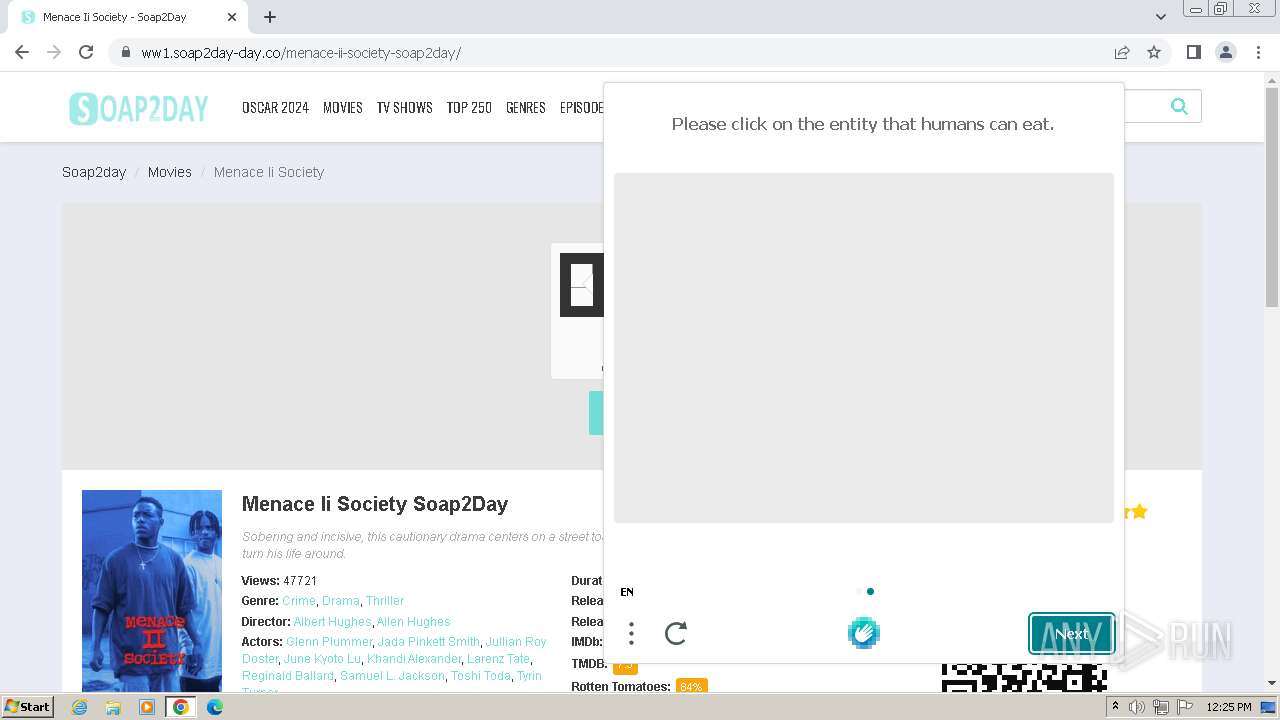
Task: Open actor Samuel L. Jackson link
Action: 393,676
